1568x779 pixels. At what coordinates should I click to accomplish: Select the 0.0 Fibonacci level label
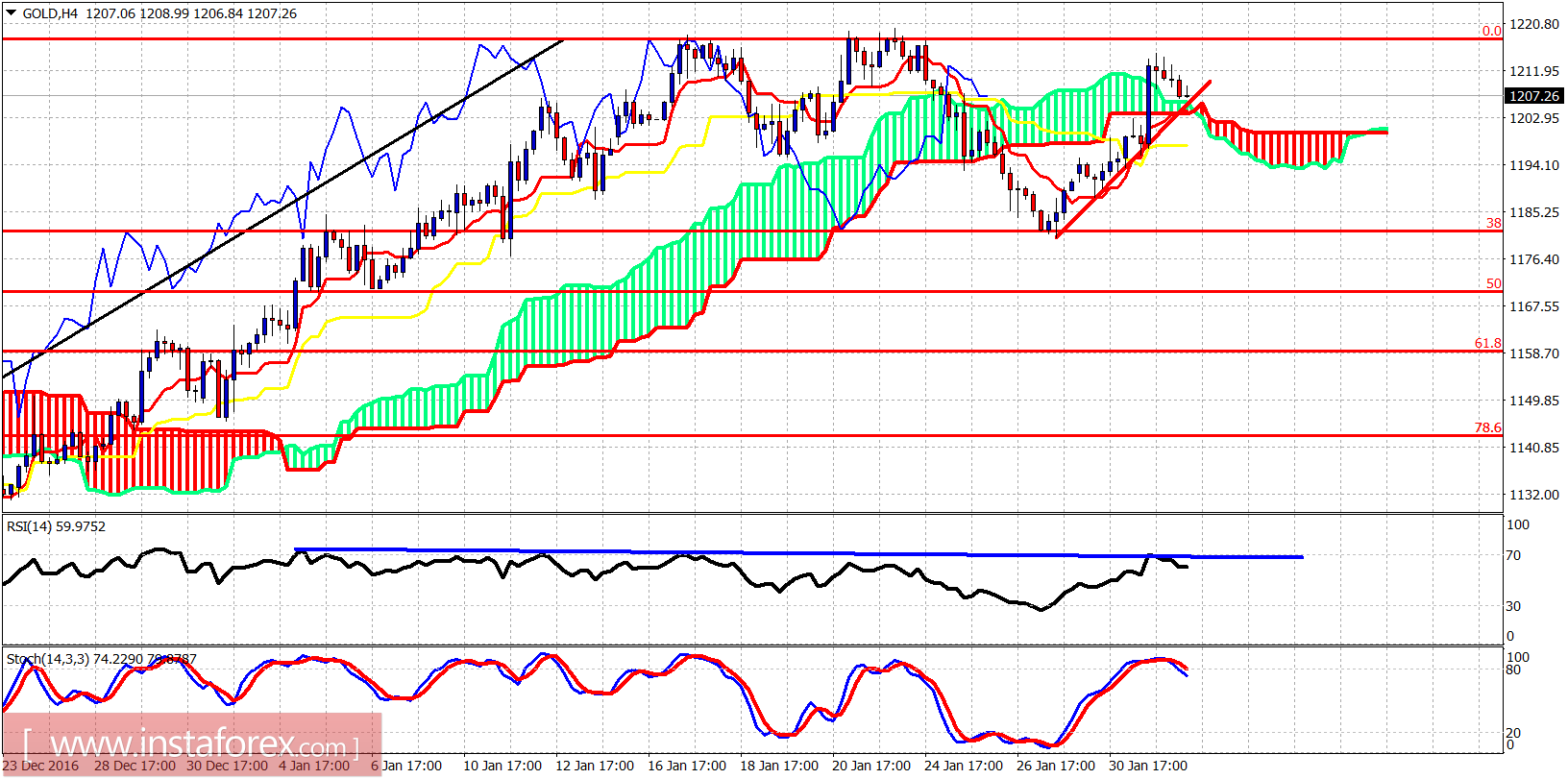pyautogui.click(x=1491, y=31)
